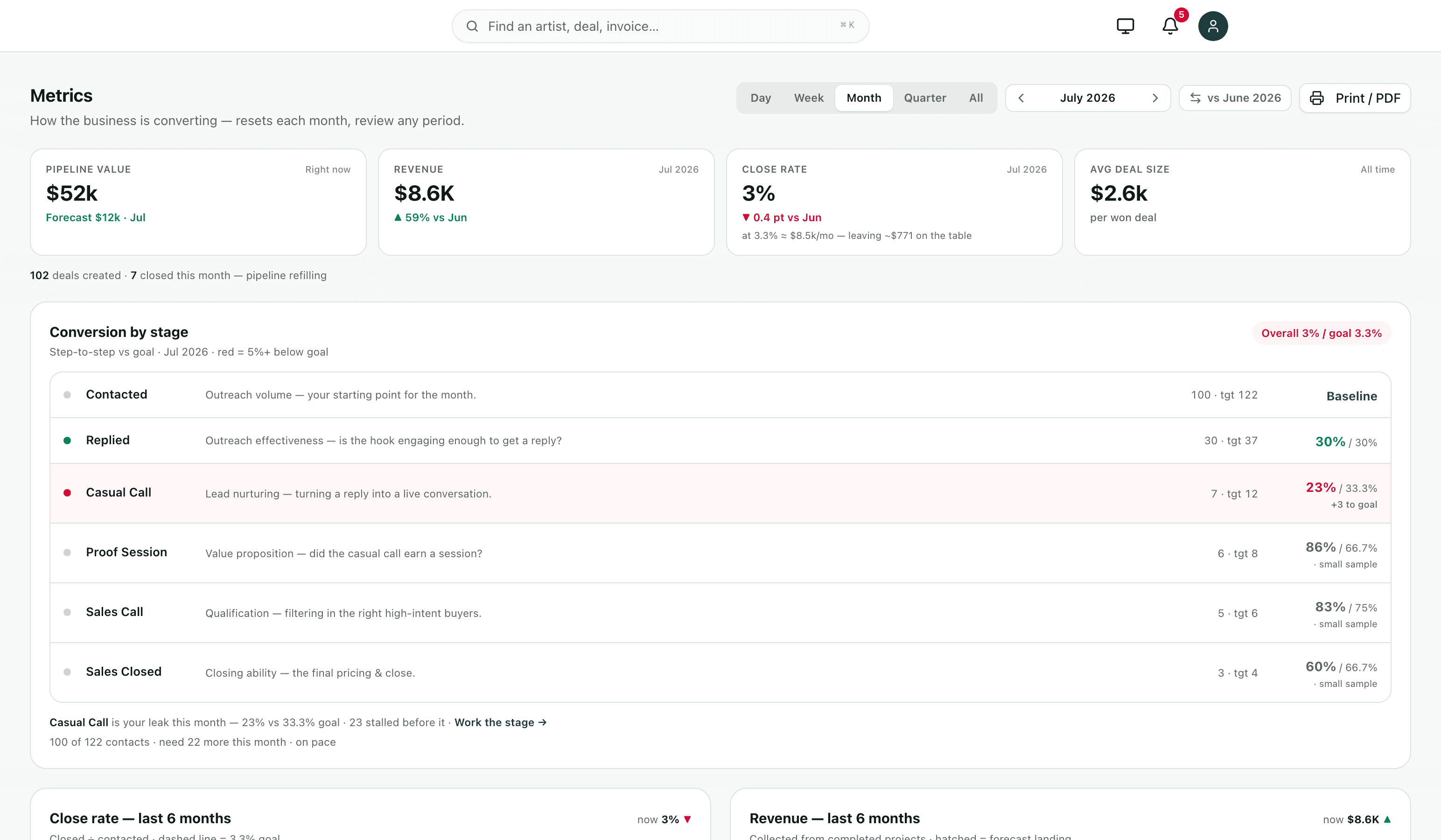This screenshot has width=1441, height=840.
Task: Click the Print / PDF button
Action: [1355, 98]
